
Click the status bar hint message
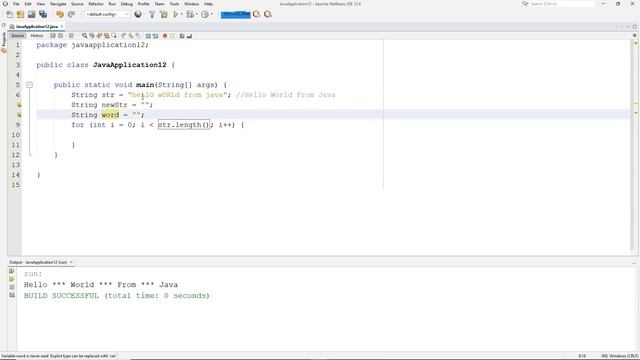[x=59, y=356]
